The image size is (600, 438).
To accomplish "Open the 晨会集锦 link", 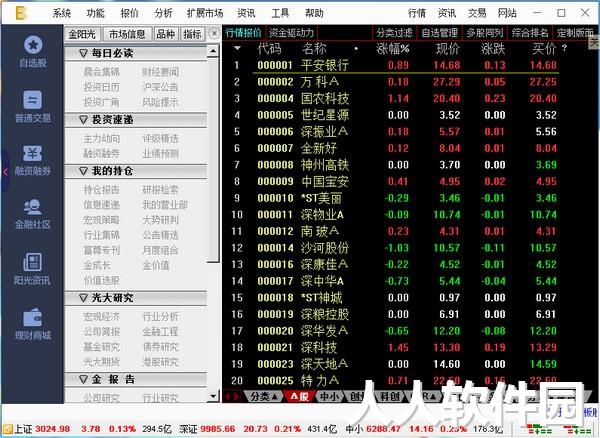I will pyautogui.click(x=101, y=72).
